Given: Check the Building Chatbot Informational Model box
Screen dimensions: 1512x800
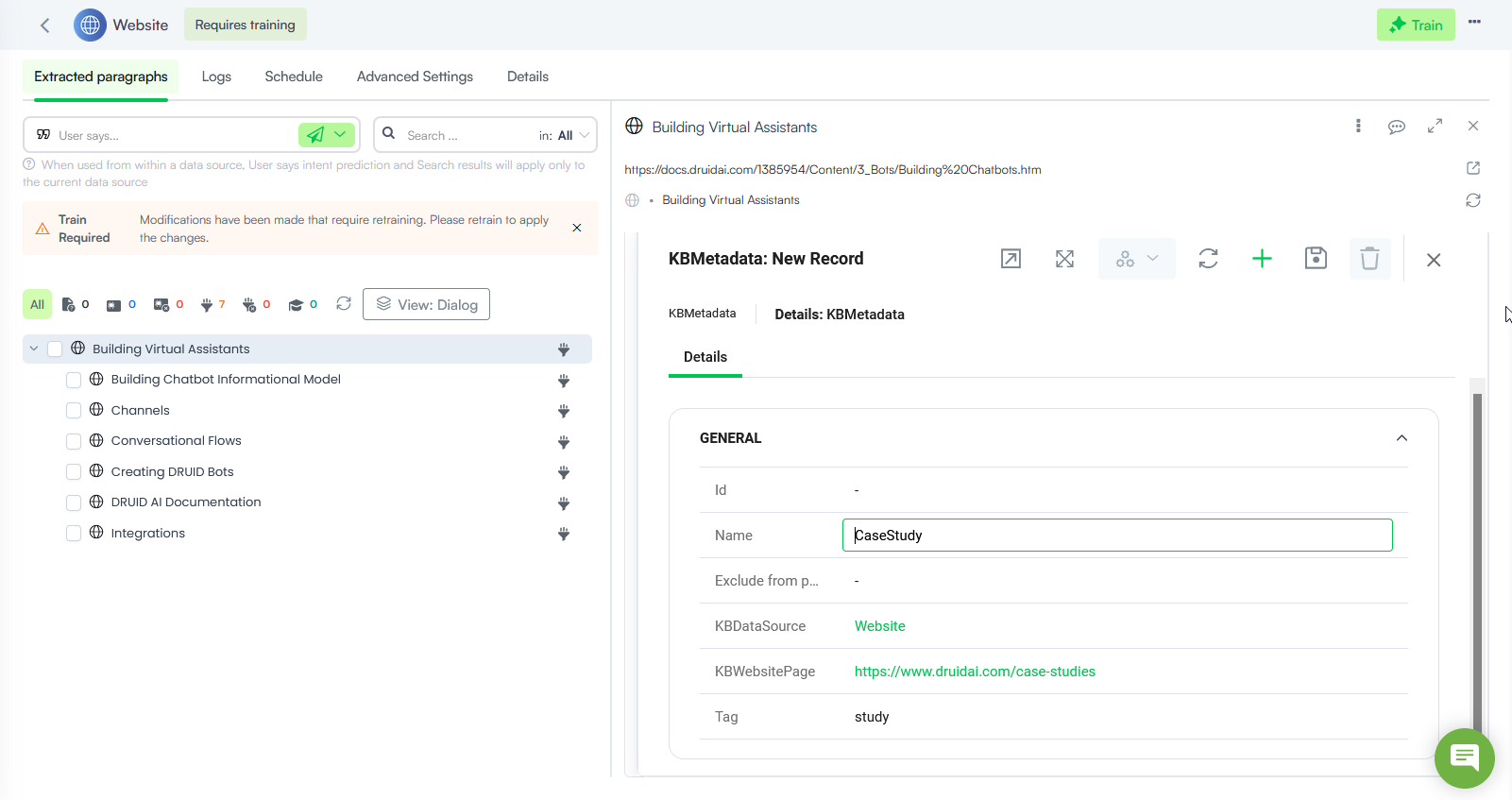Looking at the screenshot, I should [x=74, y=380].
